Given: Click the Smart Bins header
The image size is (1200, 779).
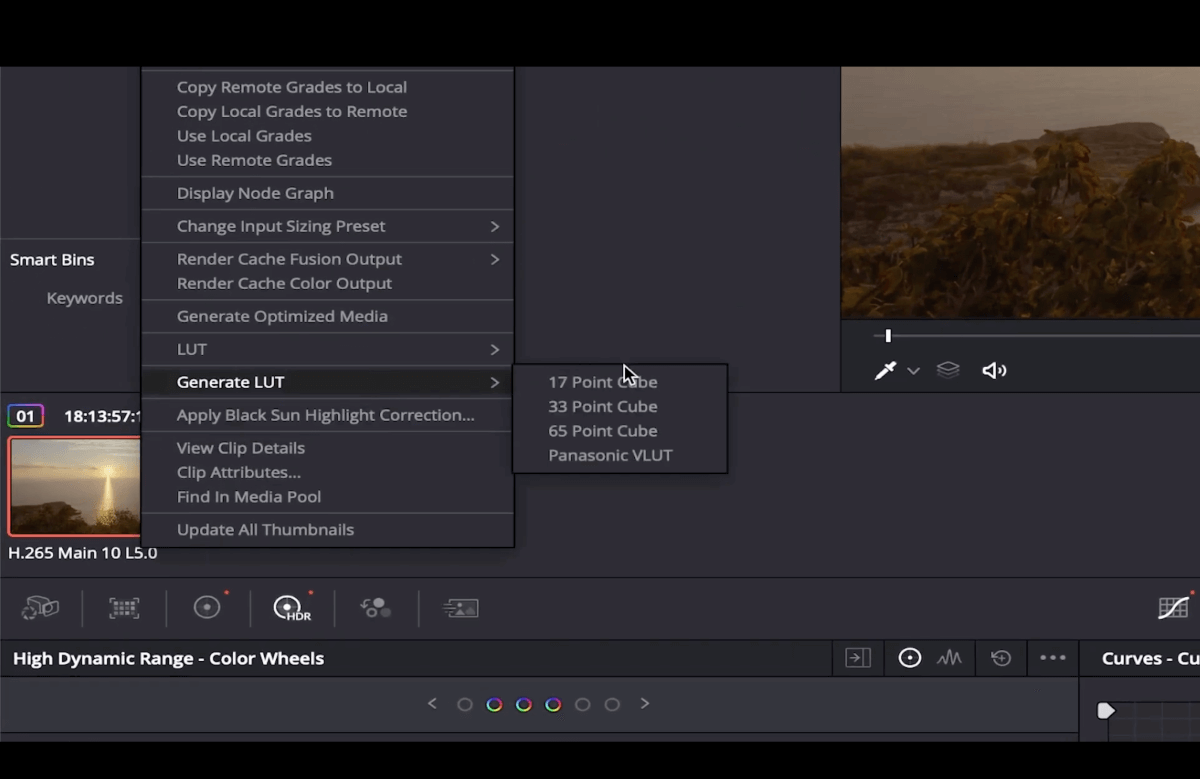Looking at the screenshot, I should (x=52, y=260).
